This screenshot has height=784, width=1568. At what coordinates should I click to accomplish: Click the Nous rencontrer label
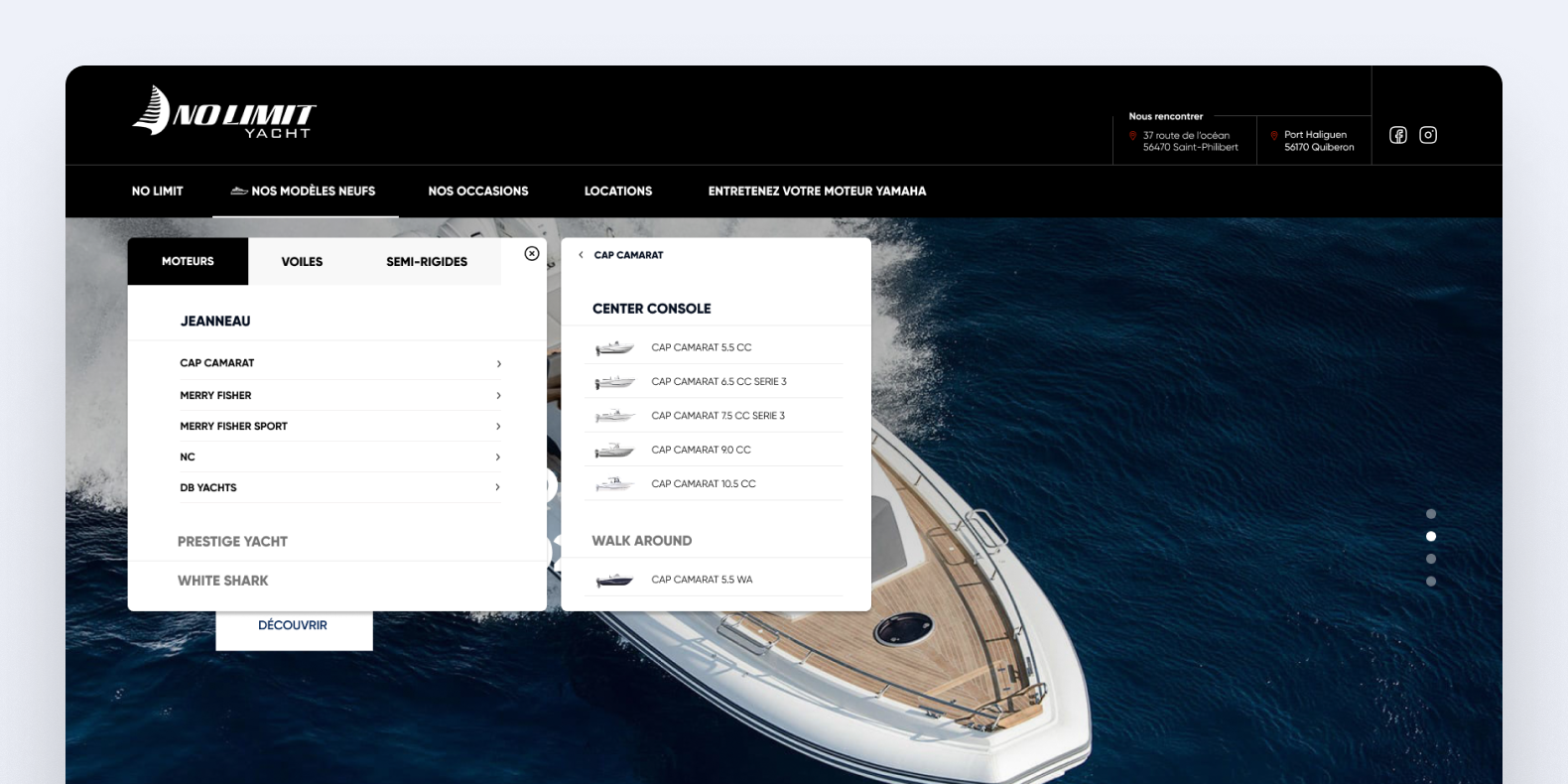[1165, 116]
